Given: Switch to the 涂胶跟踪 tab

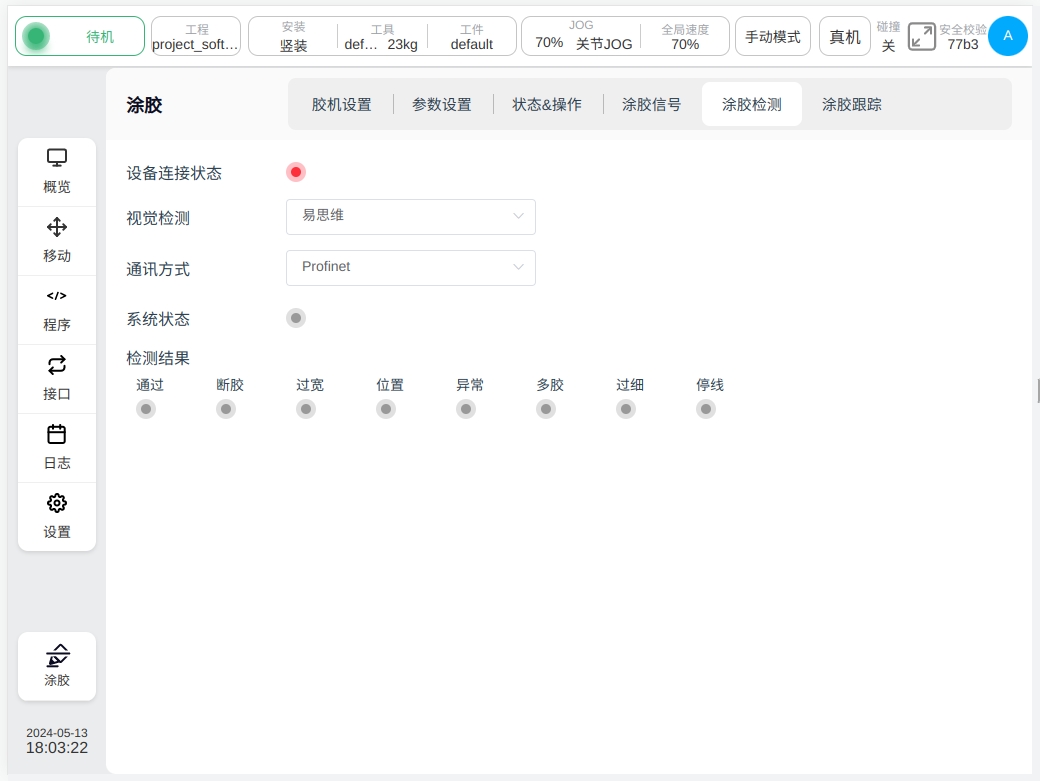Looking at the screenshot, I should 851,104.
